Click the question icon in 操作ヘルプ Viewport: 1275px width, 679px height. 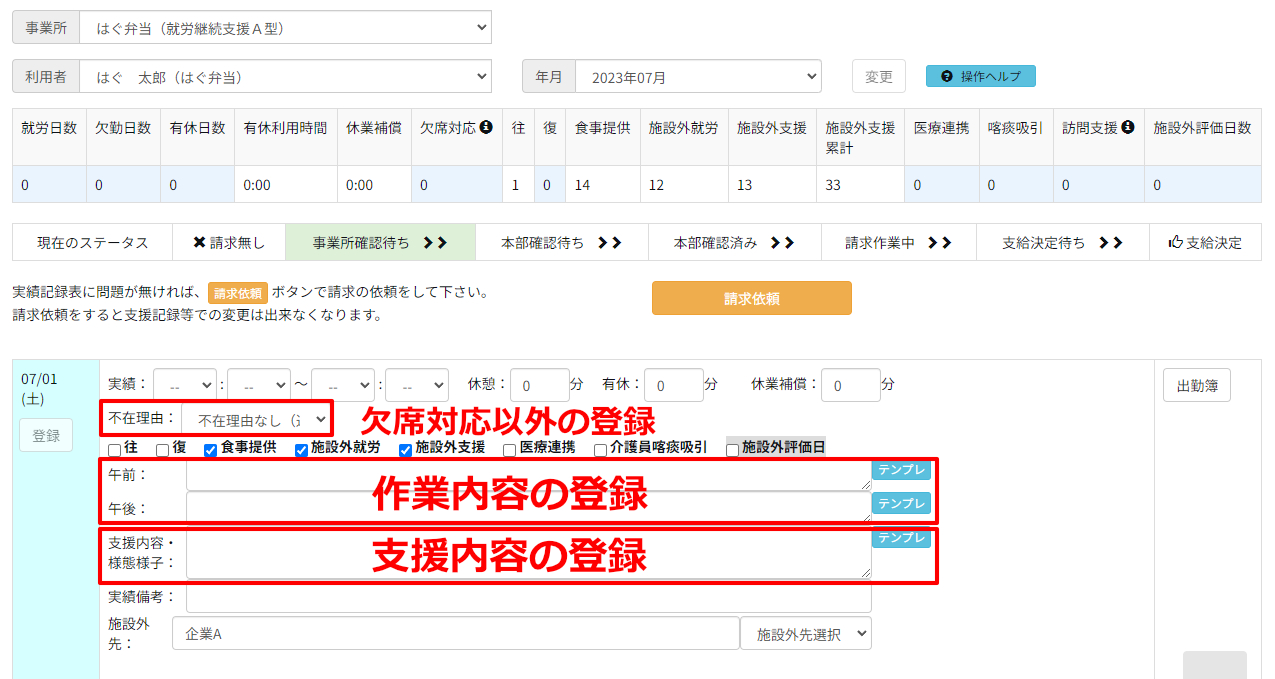[947, 77]
